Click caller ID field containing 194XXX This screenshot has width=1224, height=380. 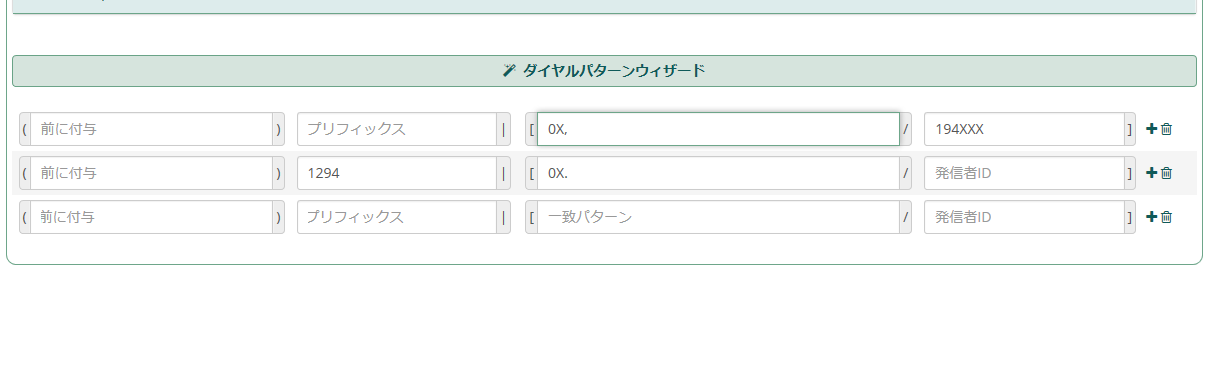[x=1024, y=129]
